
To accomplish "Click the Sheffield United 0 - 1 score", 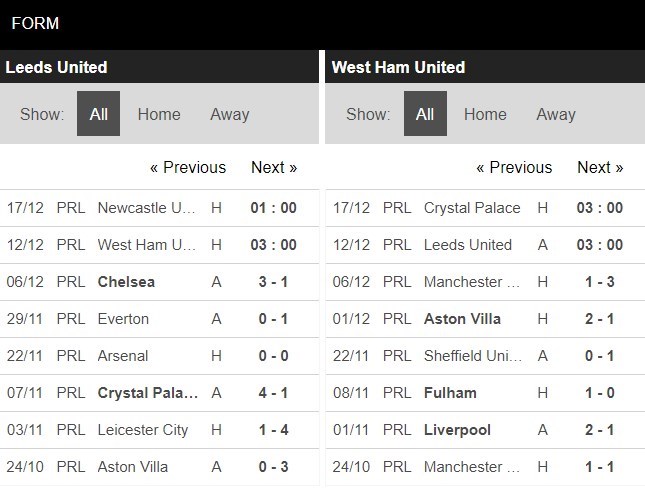I will click(x=601, y=356).
